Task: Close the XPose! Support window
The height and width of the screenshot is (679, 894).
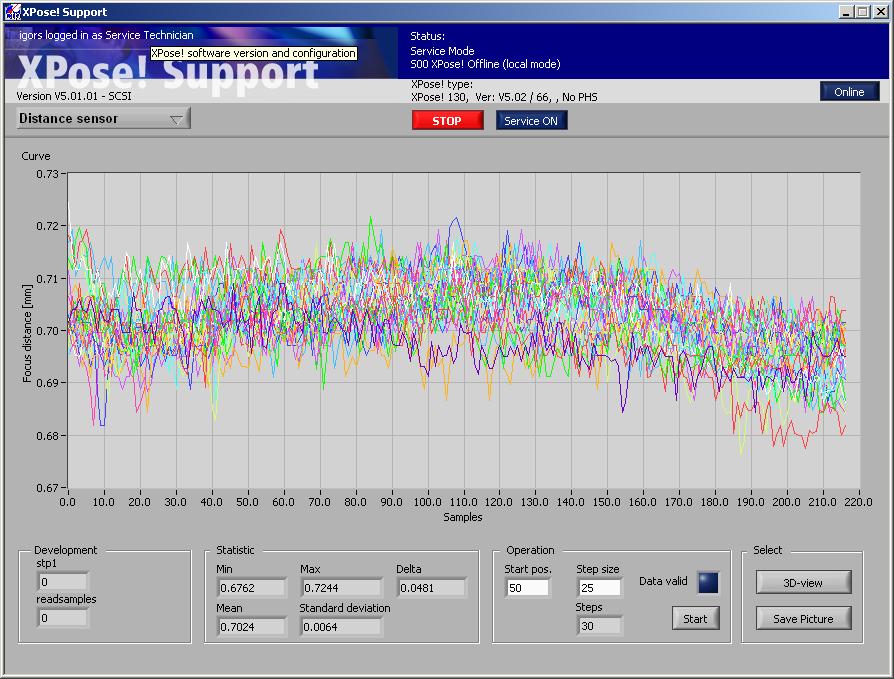Action: click(x=880, y=11)
